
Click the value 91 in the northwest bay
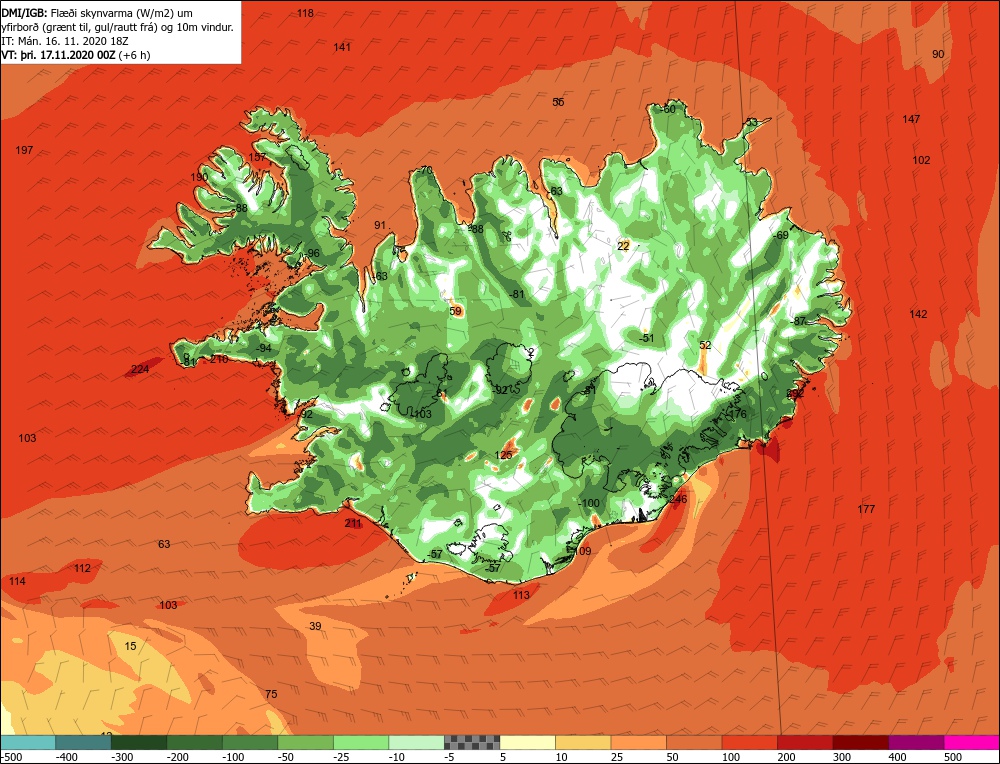tap(380, 224)
